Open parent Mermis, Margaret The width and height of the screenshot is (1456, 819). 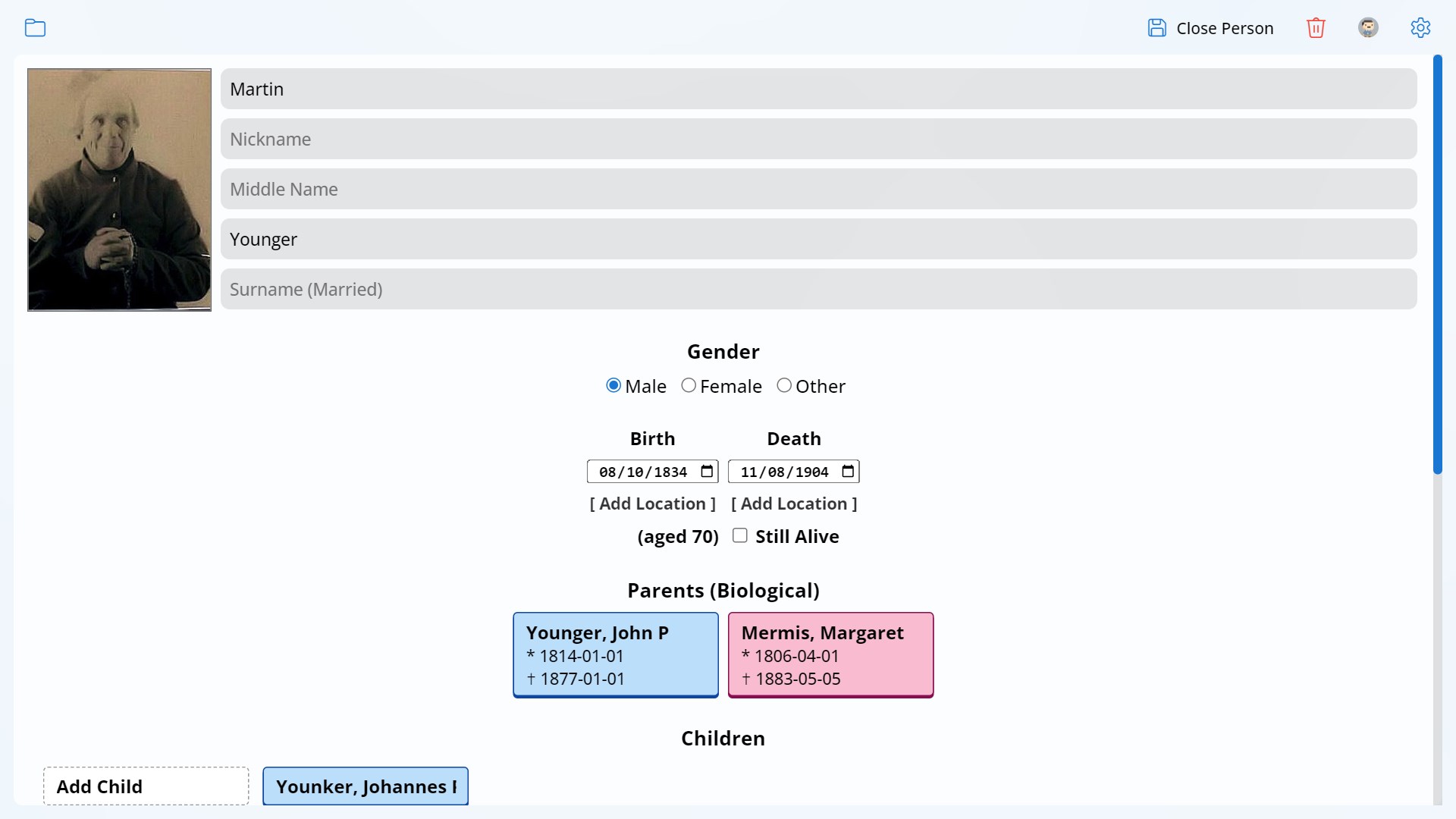830,654
